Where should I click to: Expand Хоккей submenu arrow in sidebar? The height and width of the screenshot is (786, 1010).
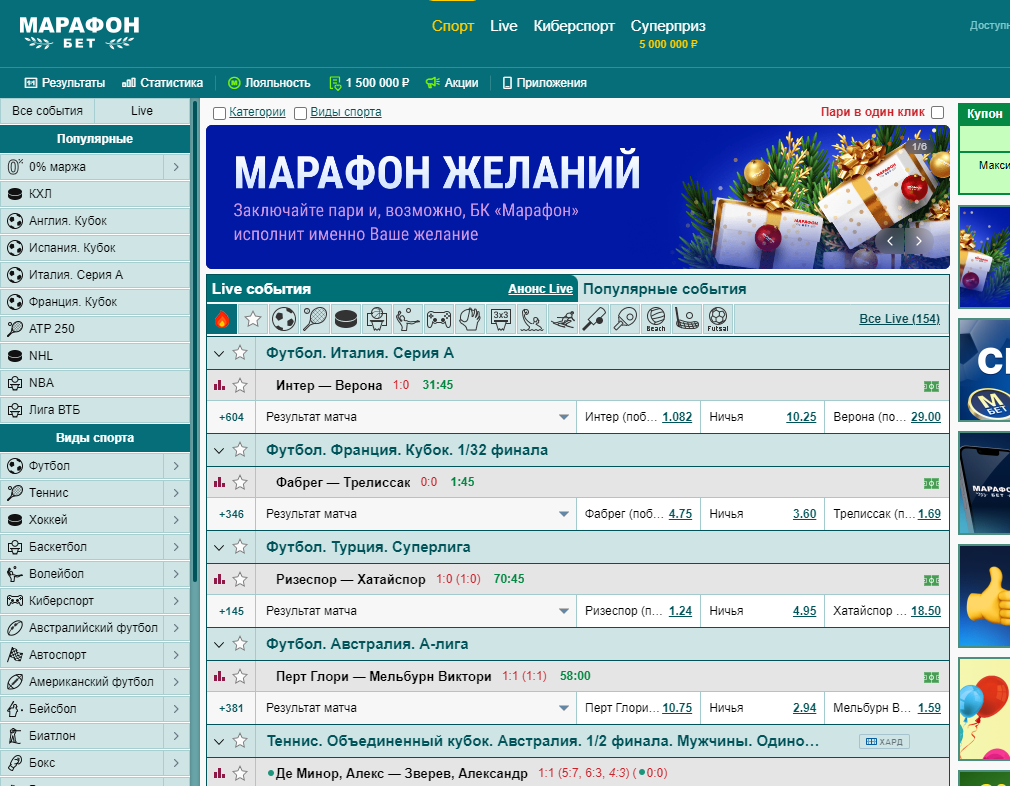(x=176, y=520)
